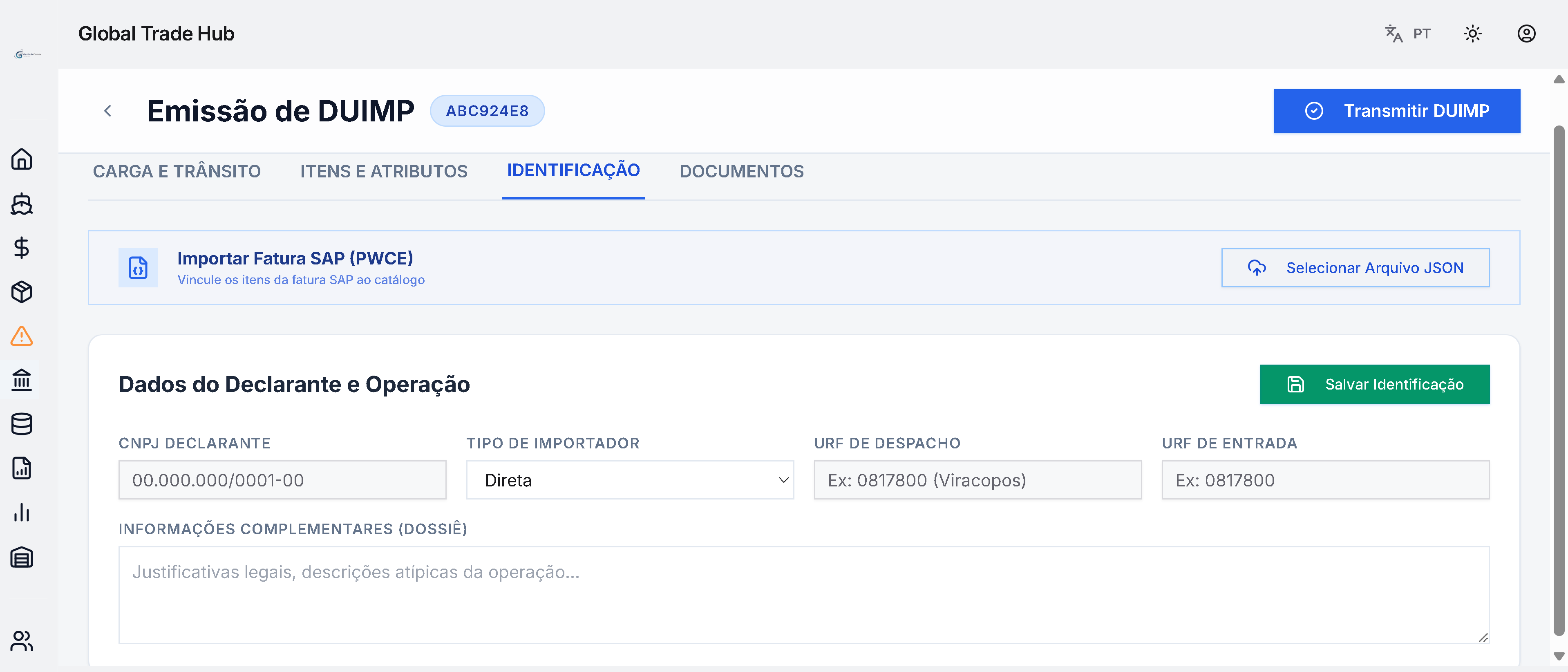This screenshot has width=1568, height=672.
Task: Click the JSON file icon beside Importar Fatura
Action: tap(138, 268)
